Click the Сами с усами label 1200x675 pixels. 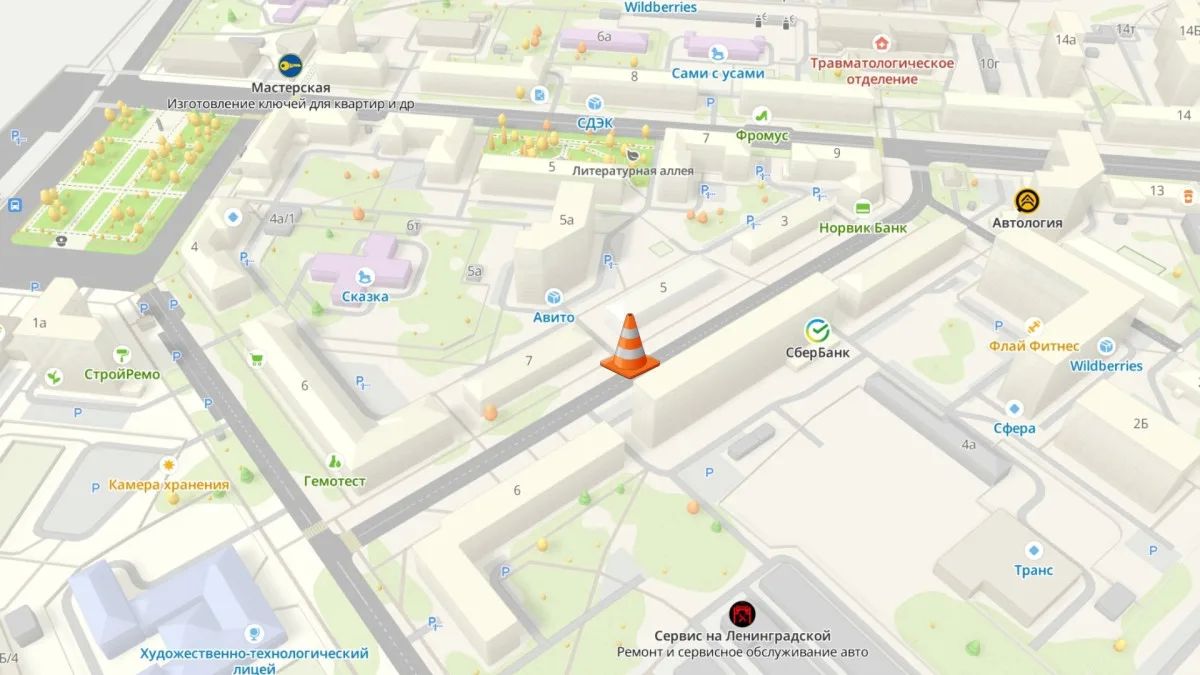(718, 73)
